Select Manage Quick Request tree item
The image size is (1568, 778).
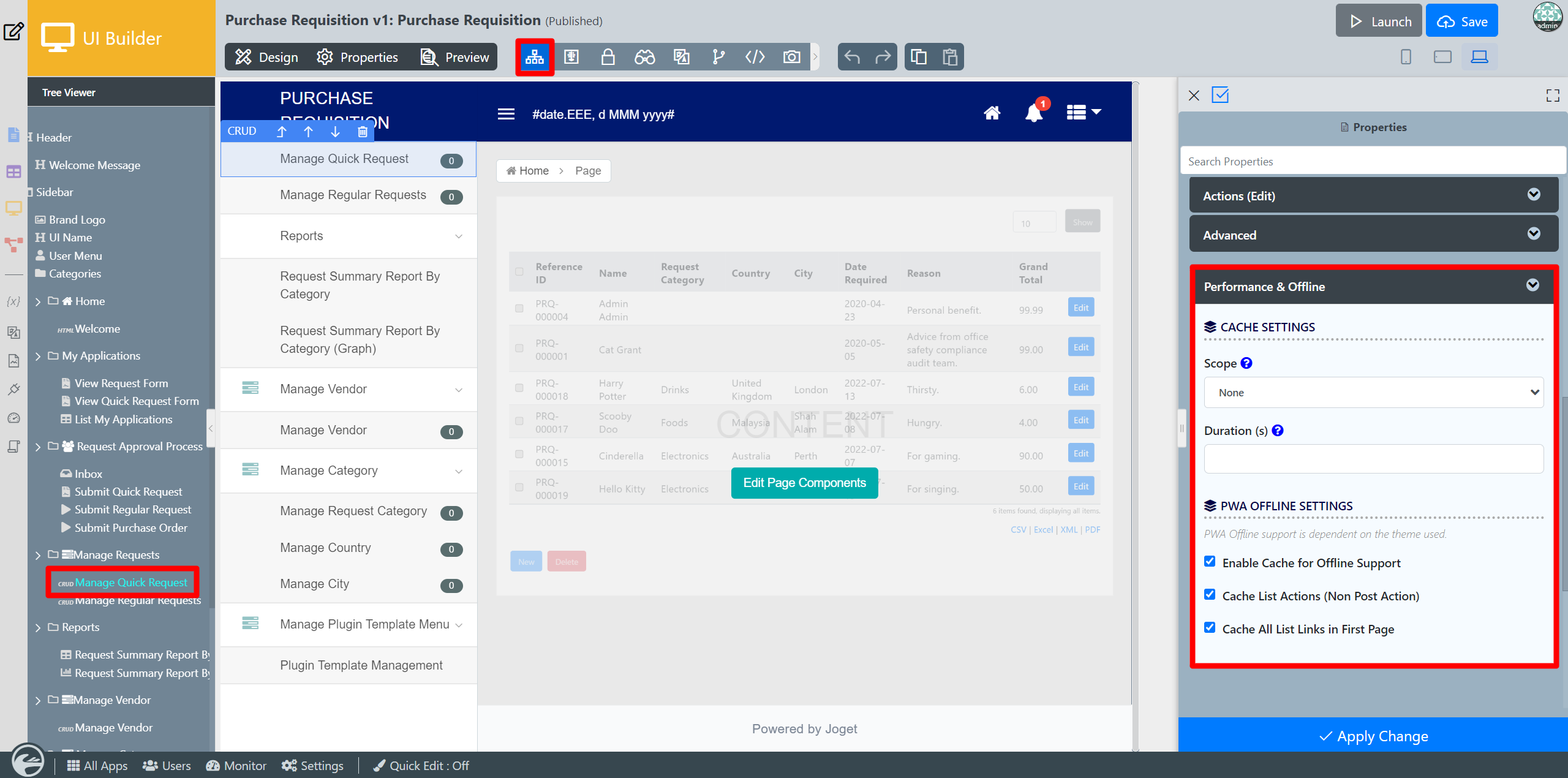130,583
